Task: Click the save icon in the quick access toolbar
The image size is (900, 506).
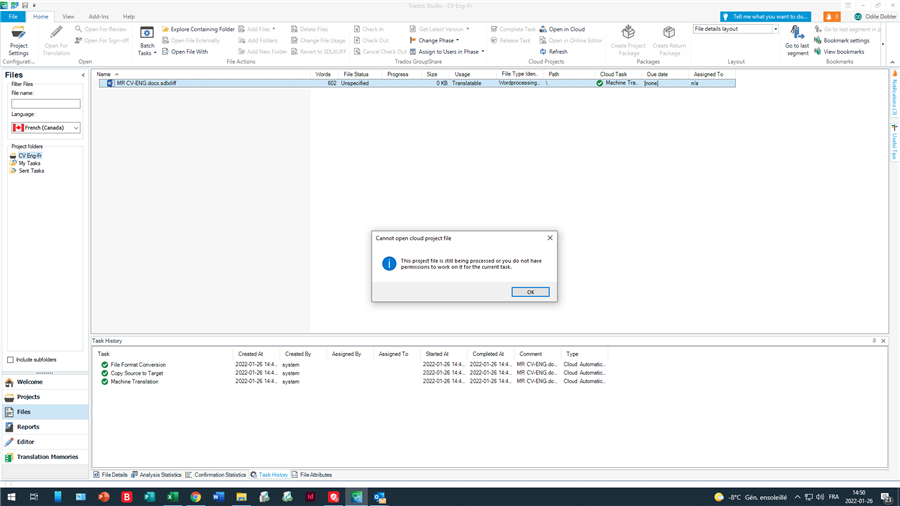Action: coord(25,5)
